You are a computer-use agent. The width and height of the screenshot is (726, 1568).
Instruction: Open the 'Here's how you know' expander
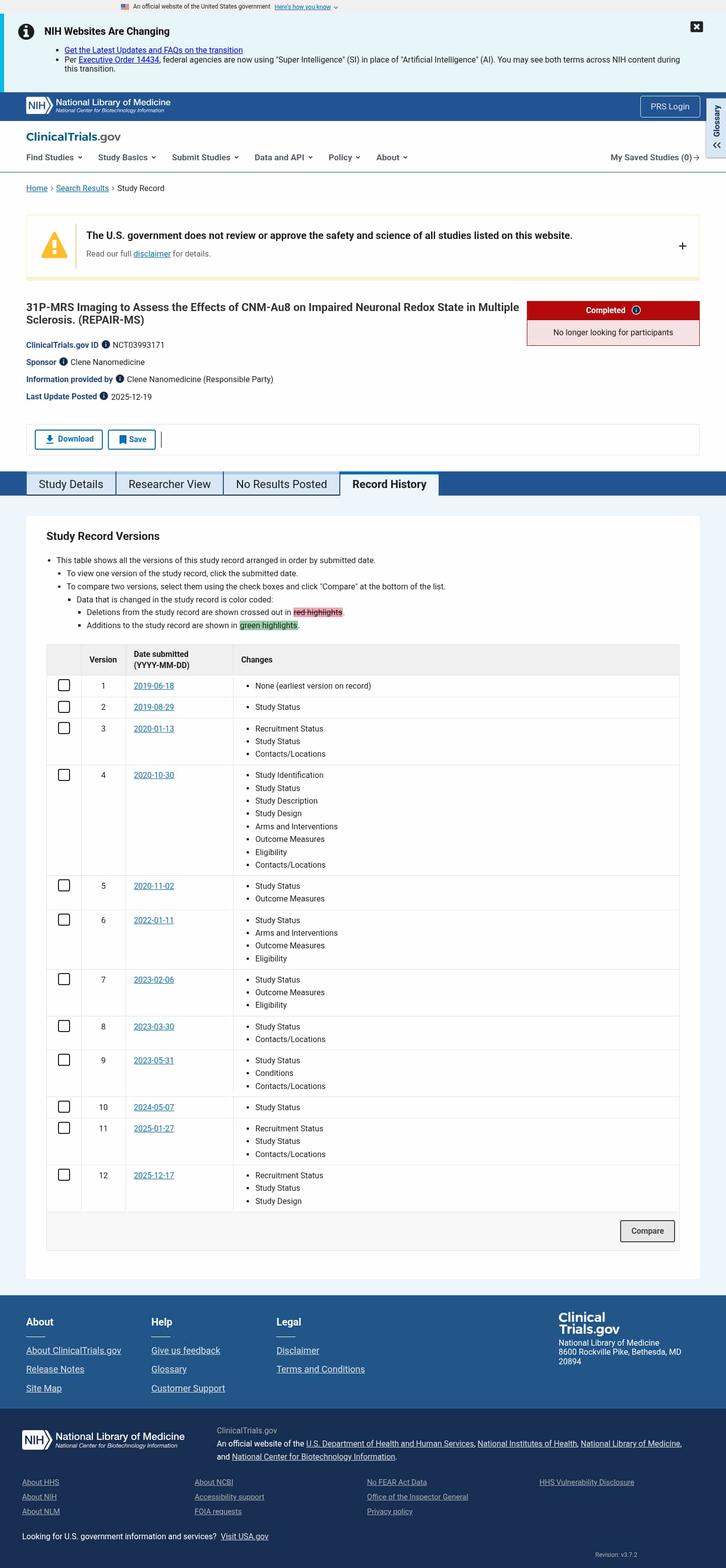(x=306, y=7)
